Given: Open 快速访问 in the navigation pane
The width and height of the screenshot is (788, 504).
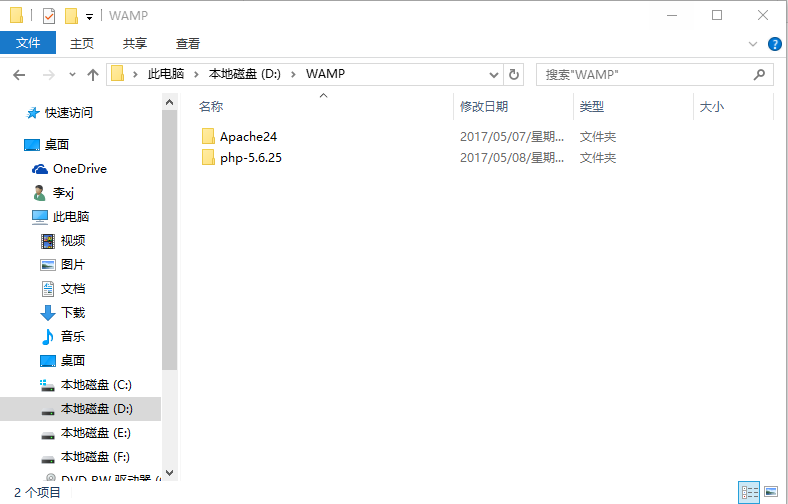Looking at the screenshot, I should point(69,113).
